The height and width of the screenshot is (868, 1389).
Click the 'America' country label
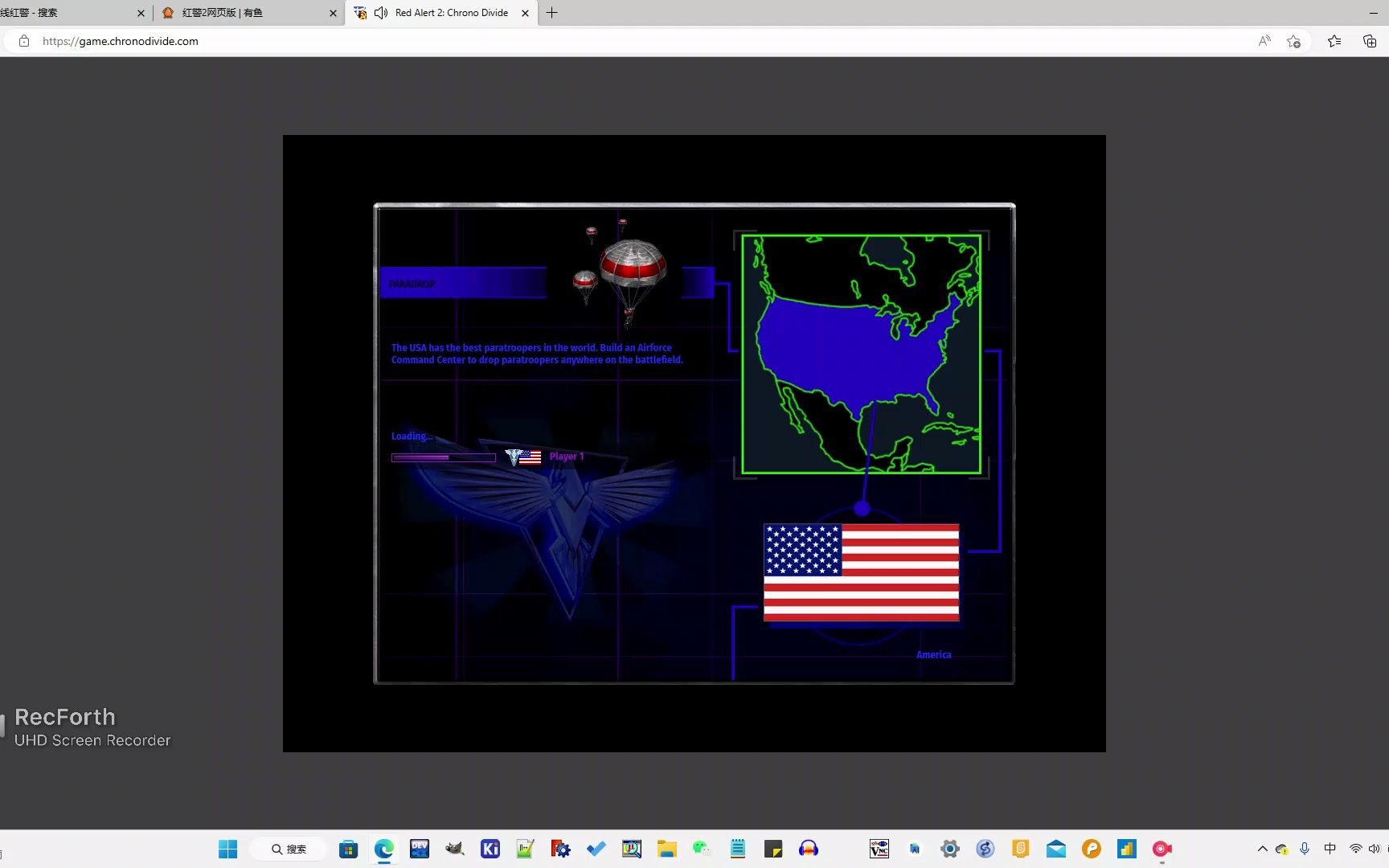click(x=934, y=655)
